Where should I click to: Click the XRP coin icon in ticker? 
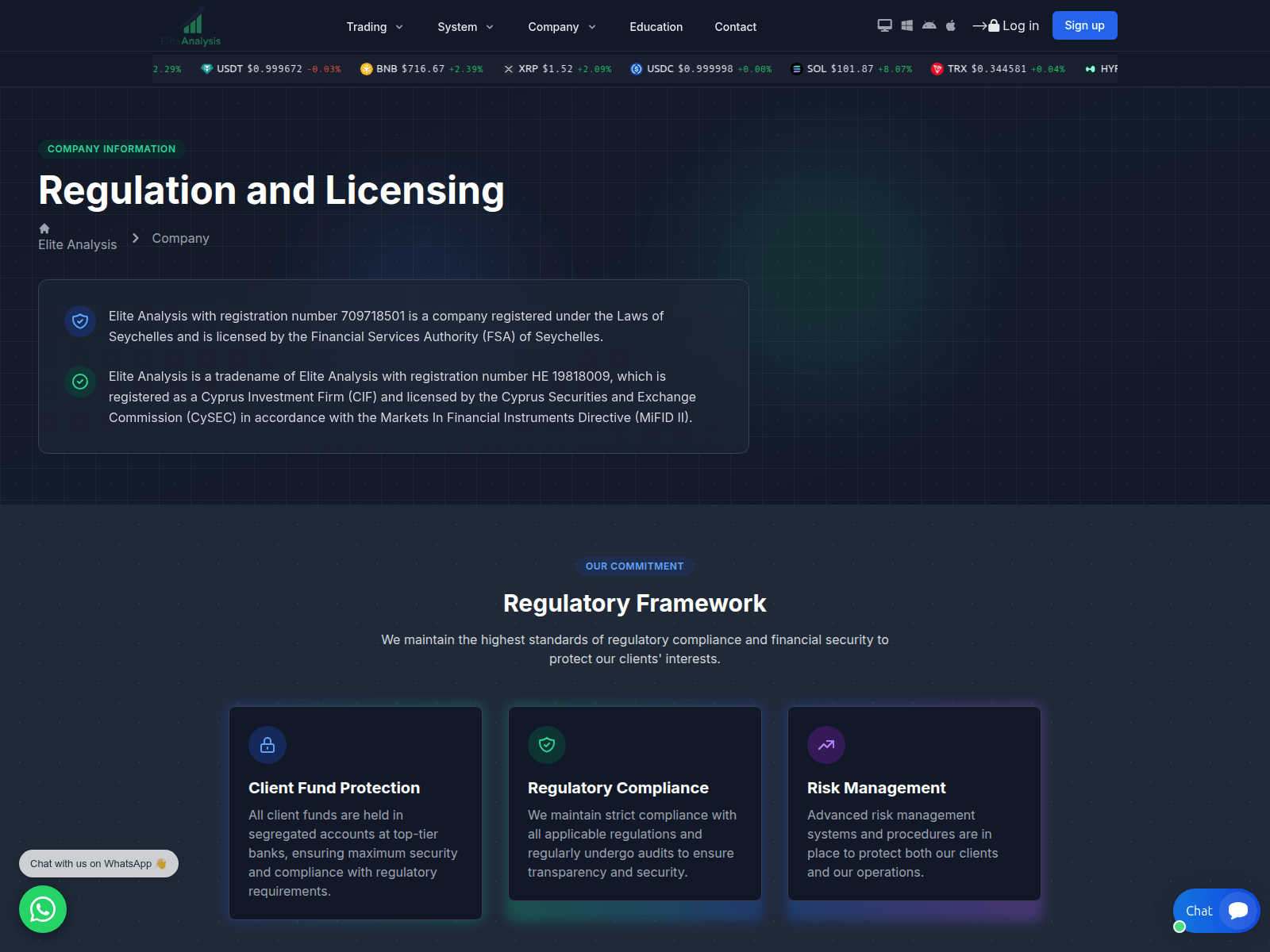509,69
